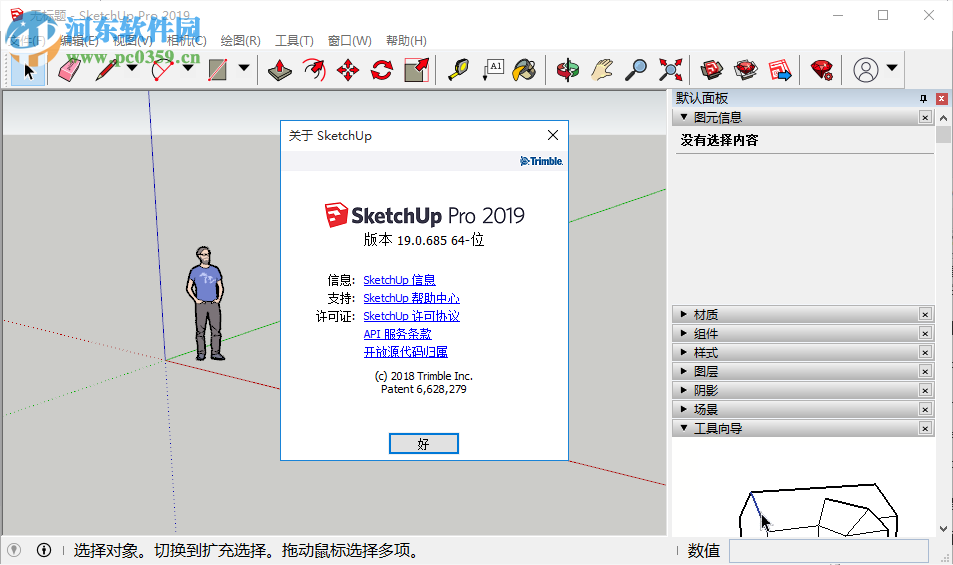
Task: Click the credits info icon in status bar
Action: [44, 550]
